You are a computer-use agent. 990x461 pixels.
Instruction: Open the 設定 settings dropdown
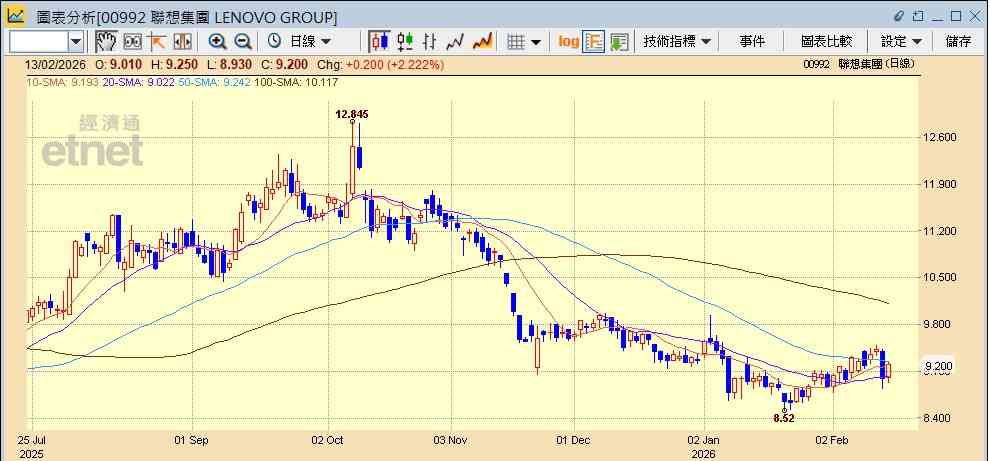pos(902,42)
